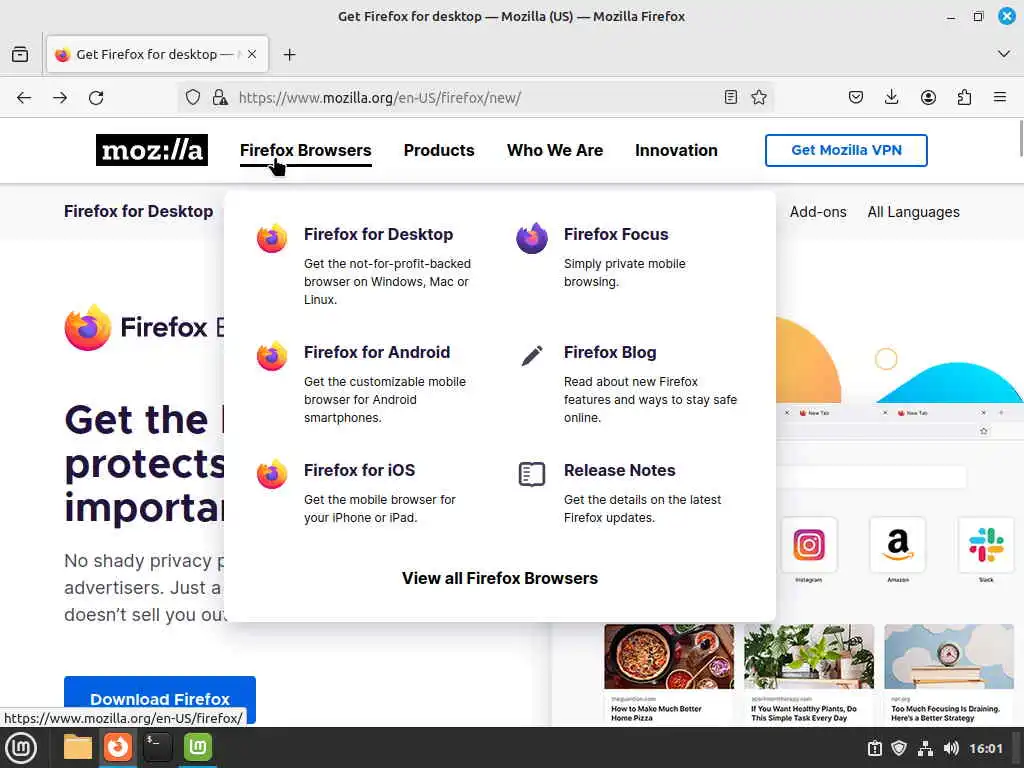The width and height of the screenshot is (1024, 768).
Task: Reload the current page
Action: point(96,98)
